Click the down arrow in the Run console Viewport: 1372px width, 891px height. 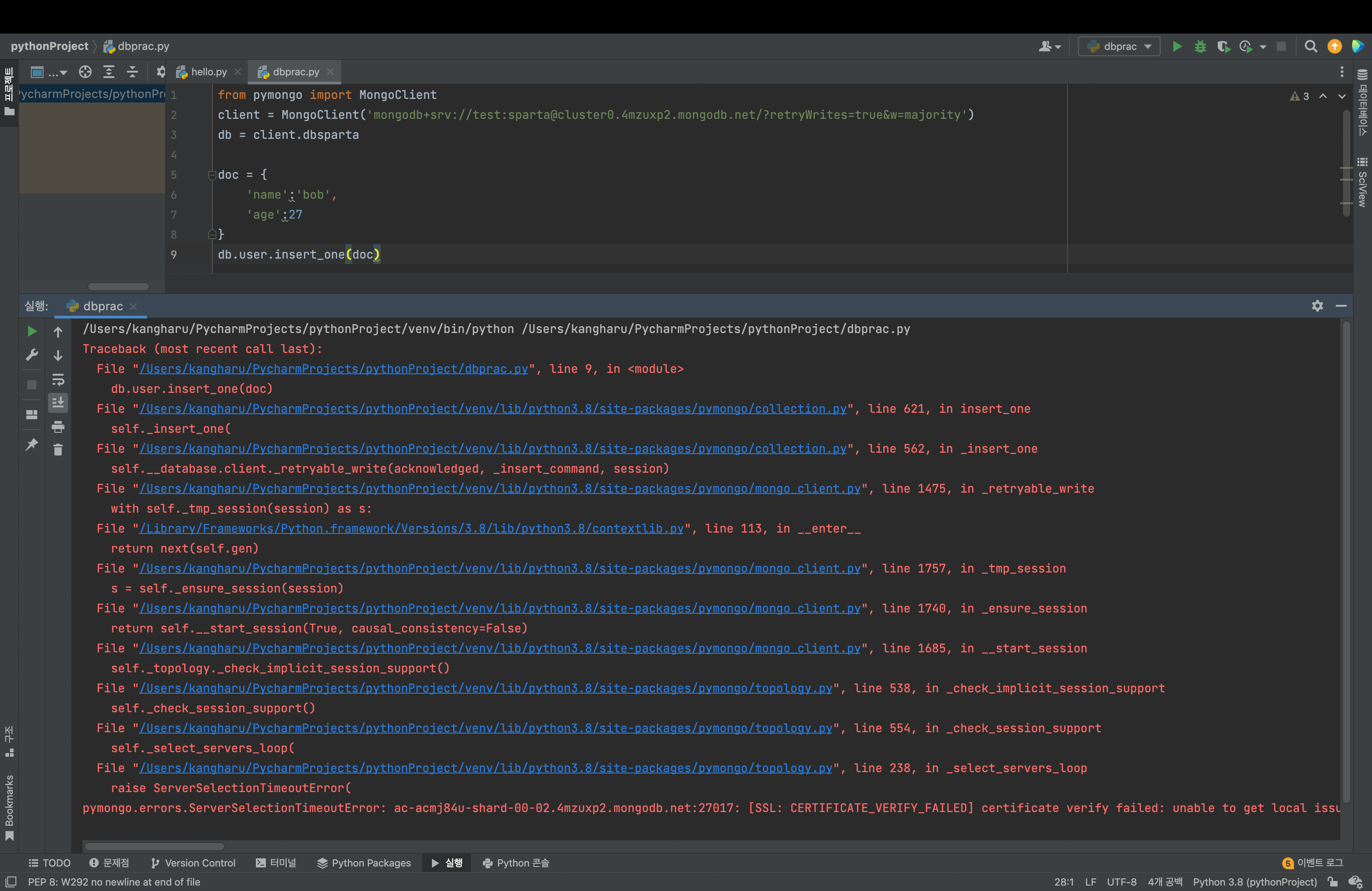(58, 356)
